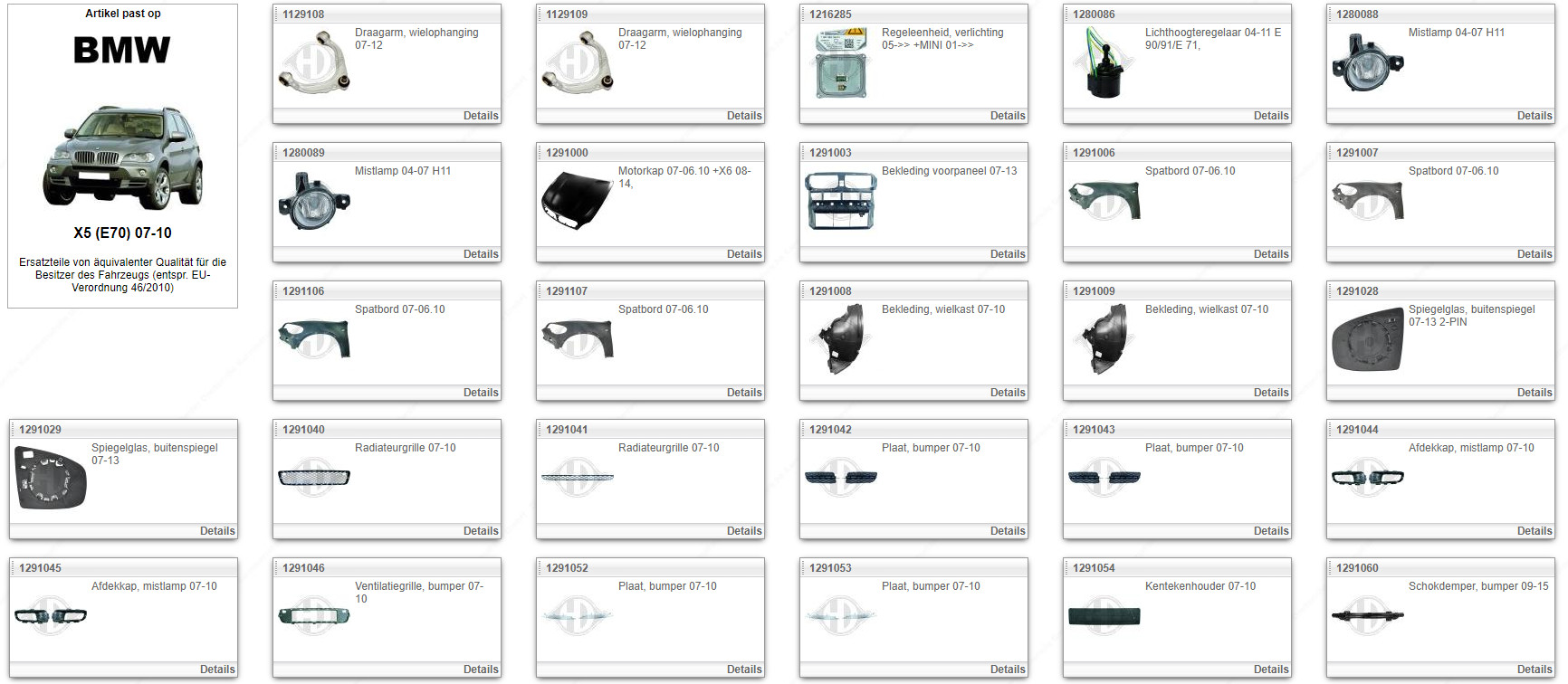The image size is (1568, 684).
Task: Show Details for Schokdemper 1291060
Action: click(x=1535, y=670)
